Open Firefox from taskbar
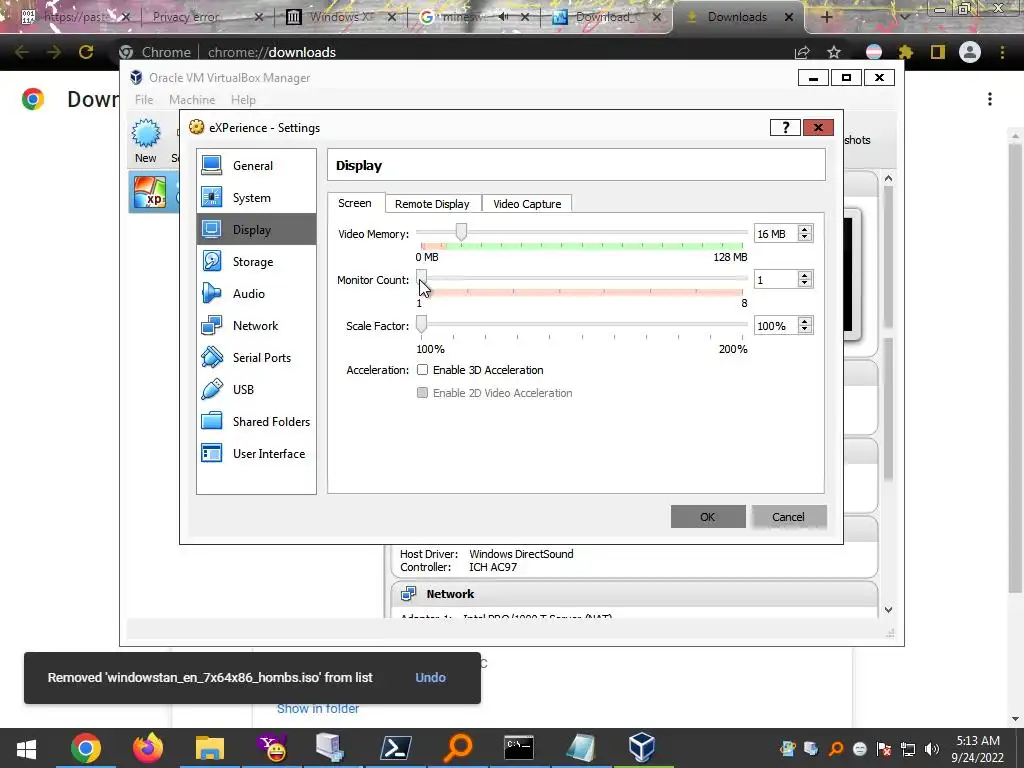Image resolution: width=1024 pixels, height=768 pixels. point(148,748)
